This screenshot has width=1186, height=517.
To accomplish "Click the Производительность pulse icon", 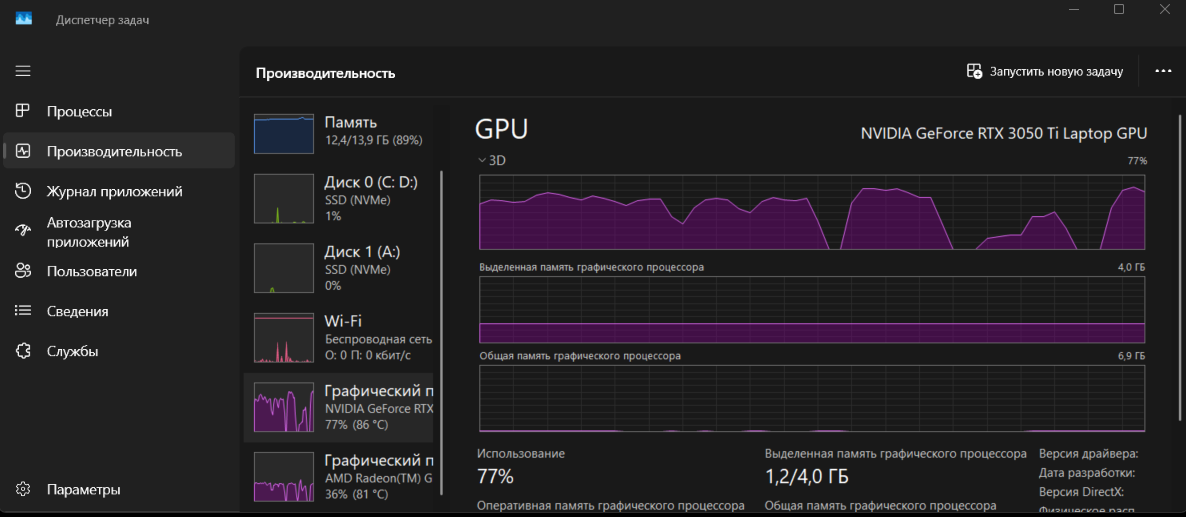I will (x=23, y=151).
